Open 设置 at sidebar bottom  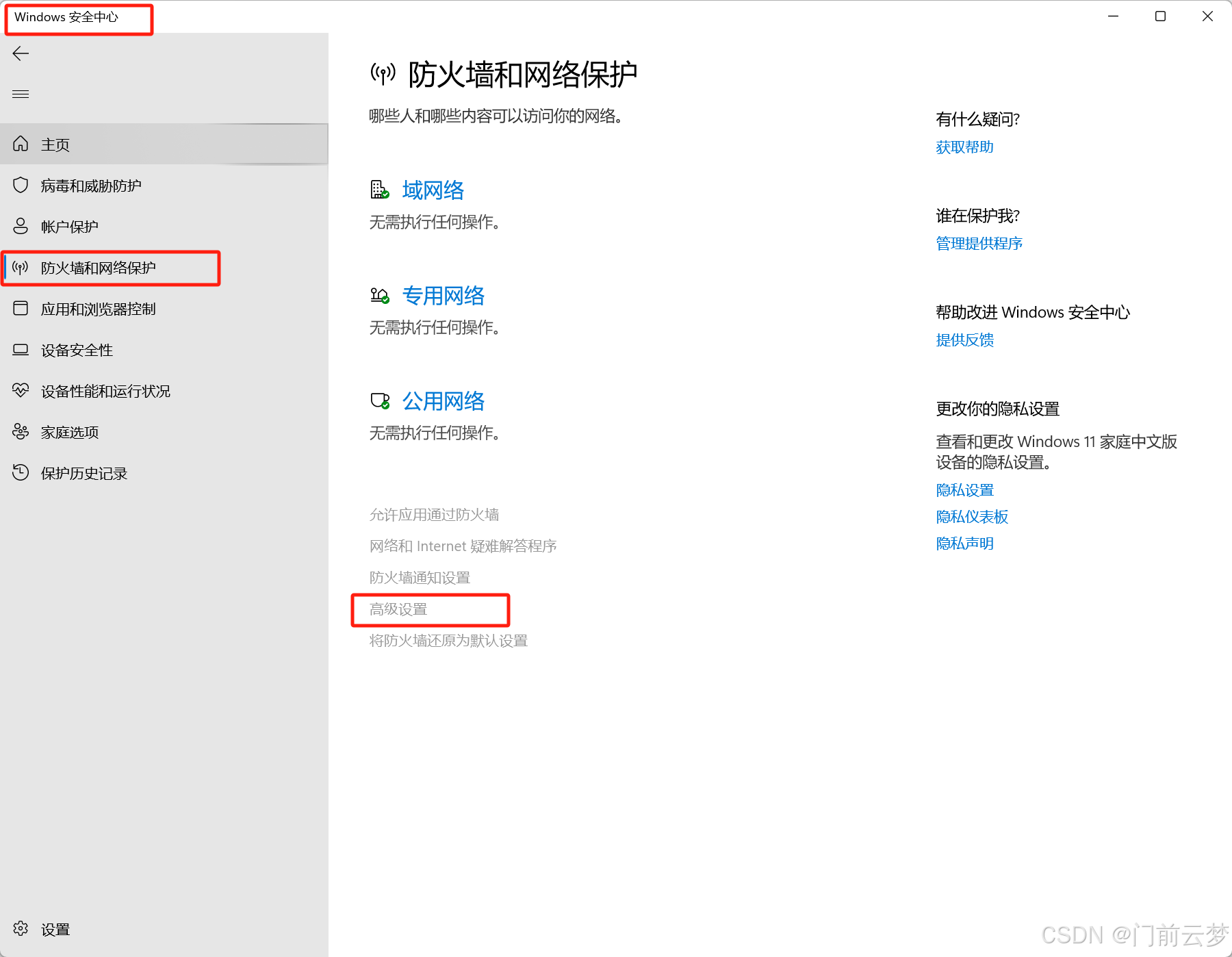coord(164,929)
